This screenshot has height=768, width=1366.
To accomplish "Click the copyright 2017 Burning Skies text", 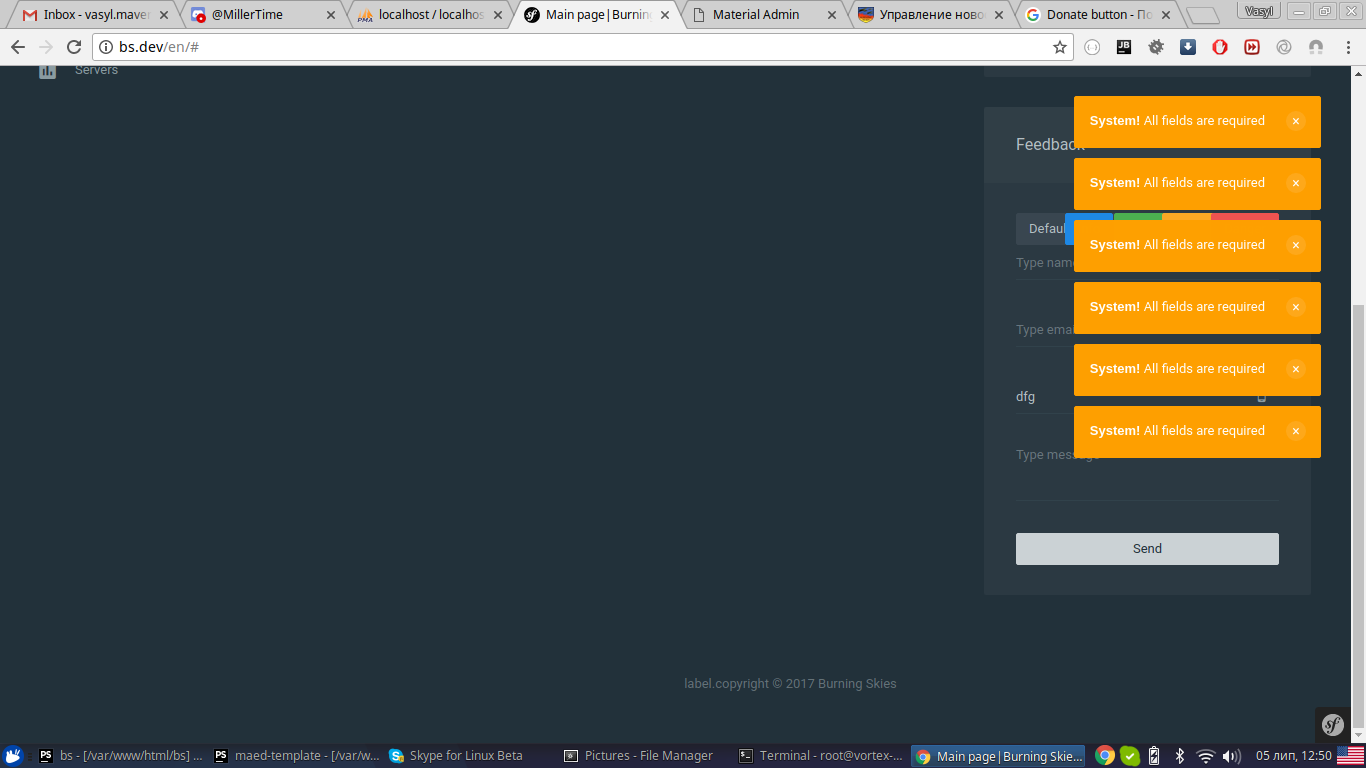I will click(x=790, y=684).
